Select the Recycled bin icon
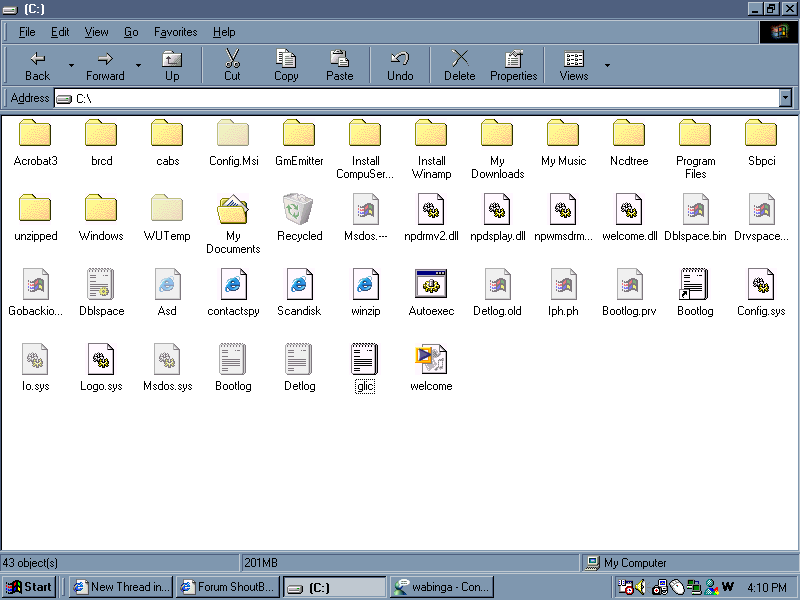Image resolution: width=800 pixels, height=600 pixels. point(299,211)
